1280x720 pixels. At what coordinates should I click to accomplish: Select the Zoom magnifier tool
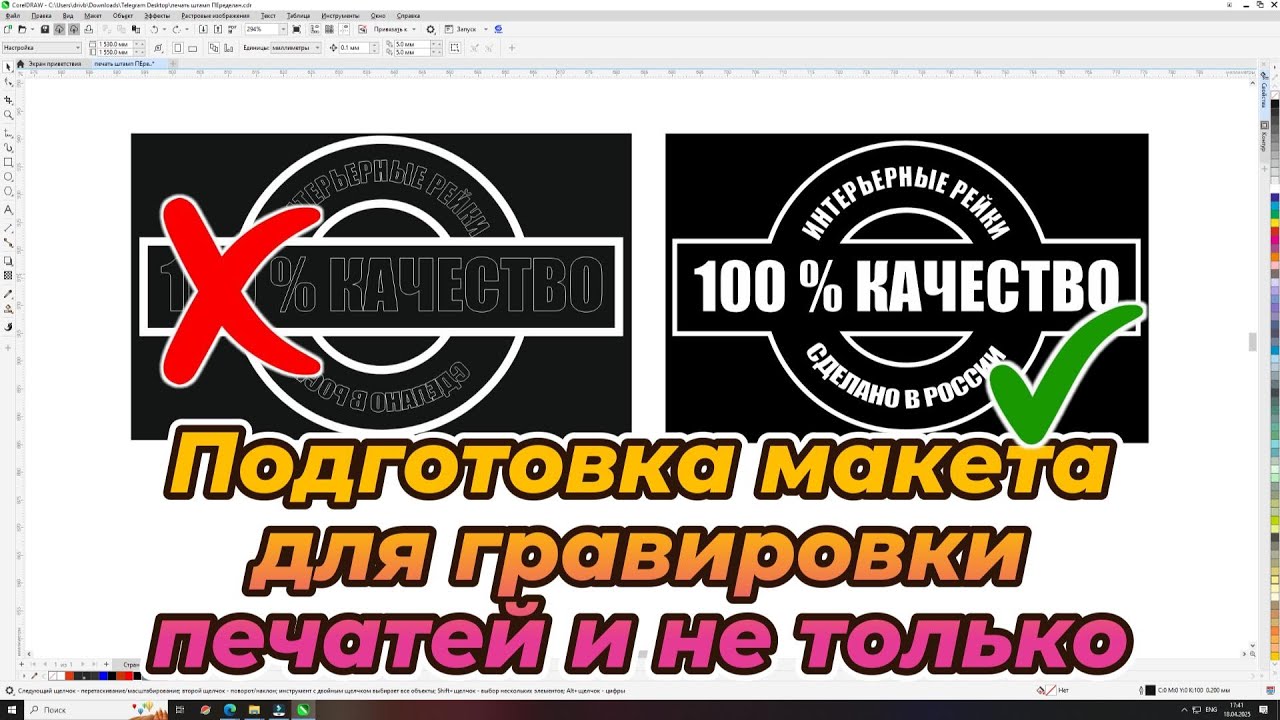(x=8, y=114)
